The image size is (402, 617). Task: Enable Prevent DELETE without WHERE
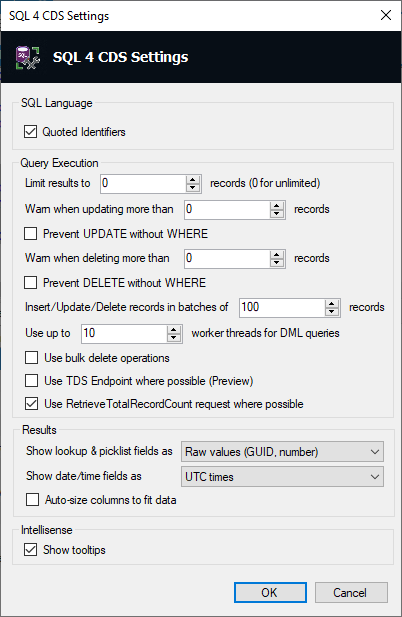point(31,283)
